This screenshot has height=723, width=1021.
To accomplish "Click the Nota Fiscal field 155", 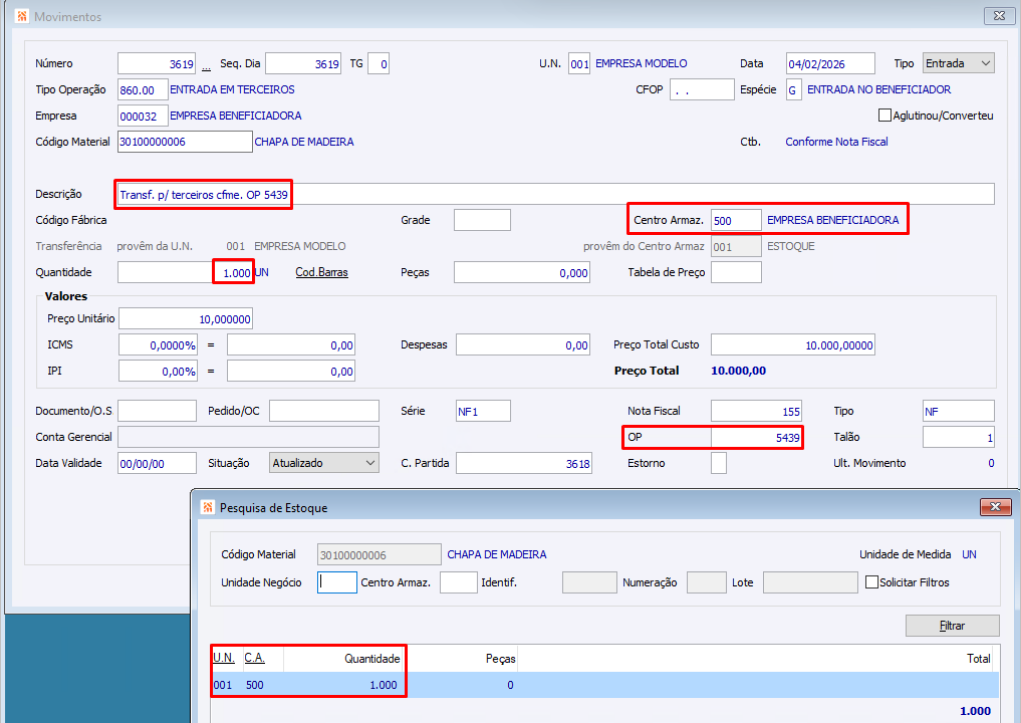I will click(756, 411).
